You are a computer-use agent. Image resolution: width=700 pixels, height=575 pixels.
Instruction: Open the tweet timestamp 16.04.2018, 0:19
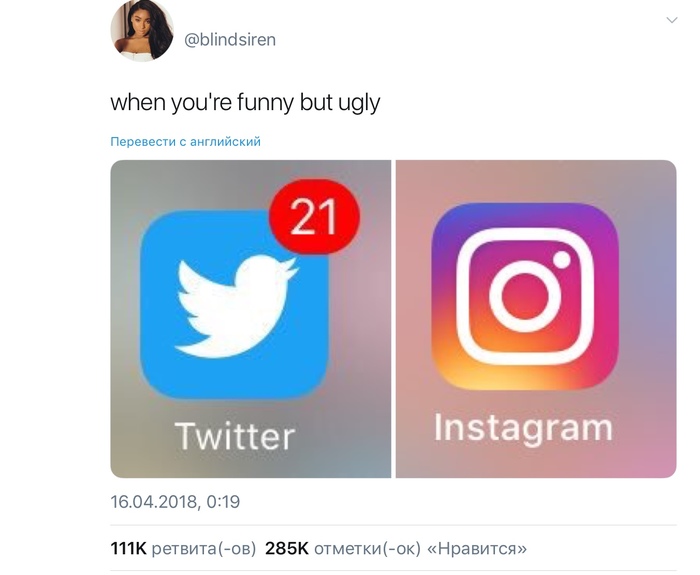tap(175, 502)
